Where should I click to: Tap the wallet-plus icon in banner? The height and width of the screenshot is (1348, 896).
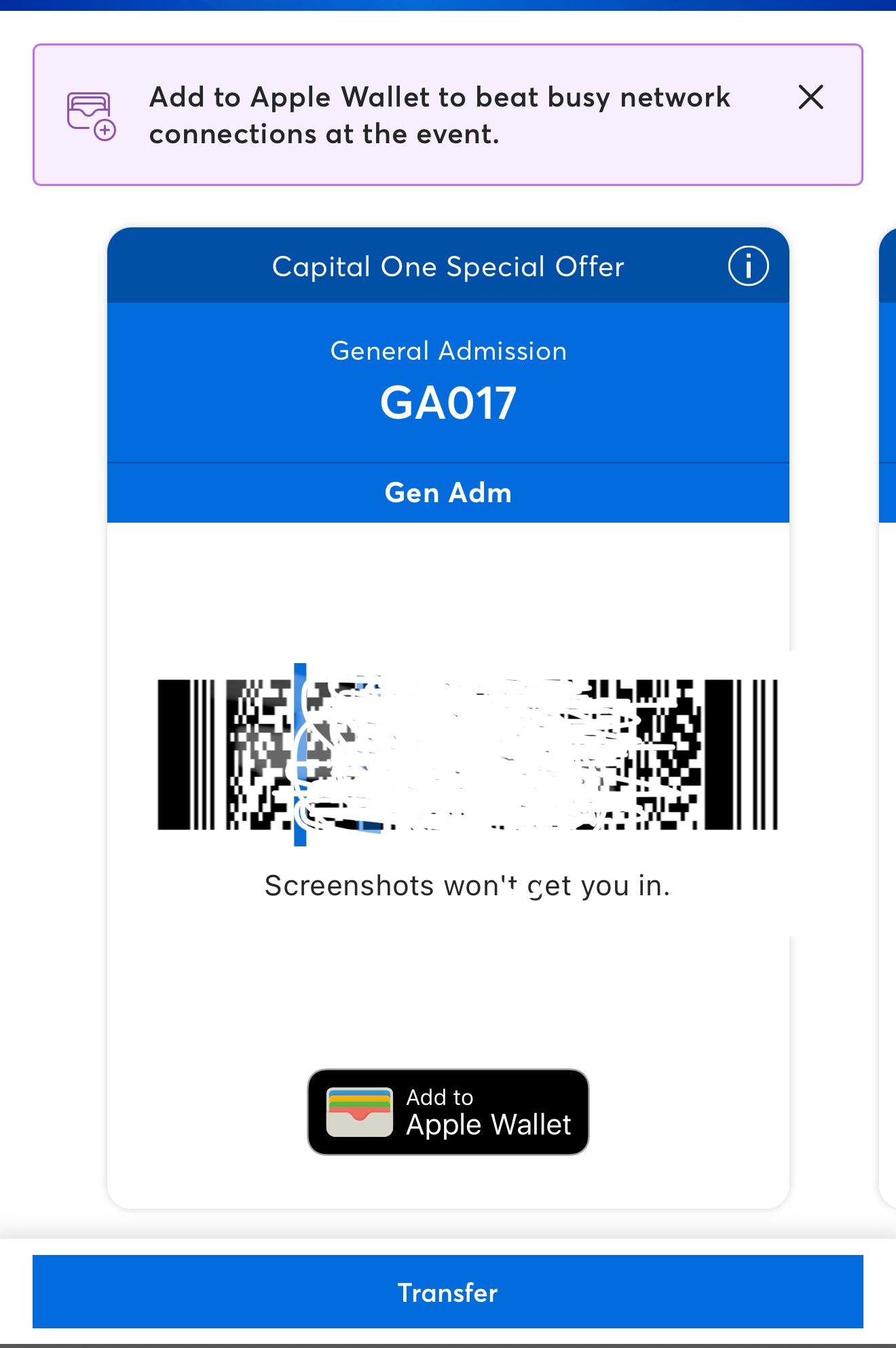coord(91,116)
